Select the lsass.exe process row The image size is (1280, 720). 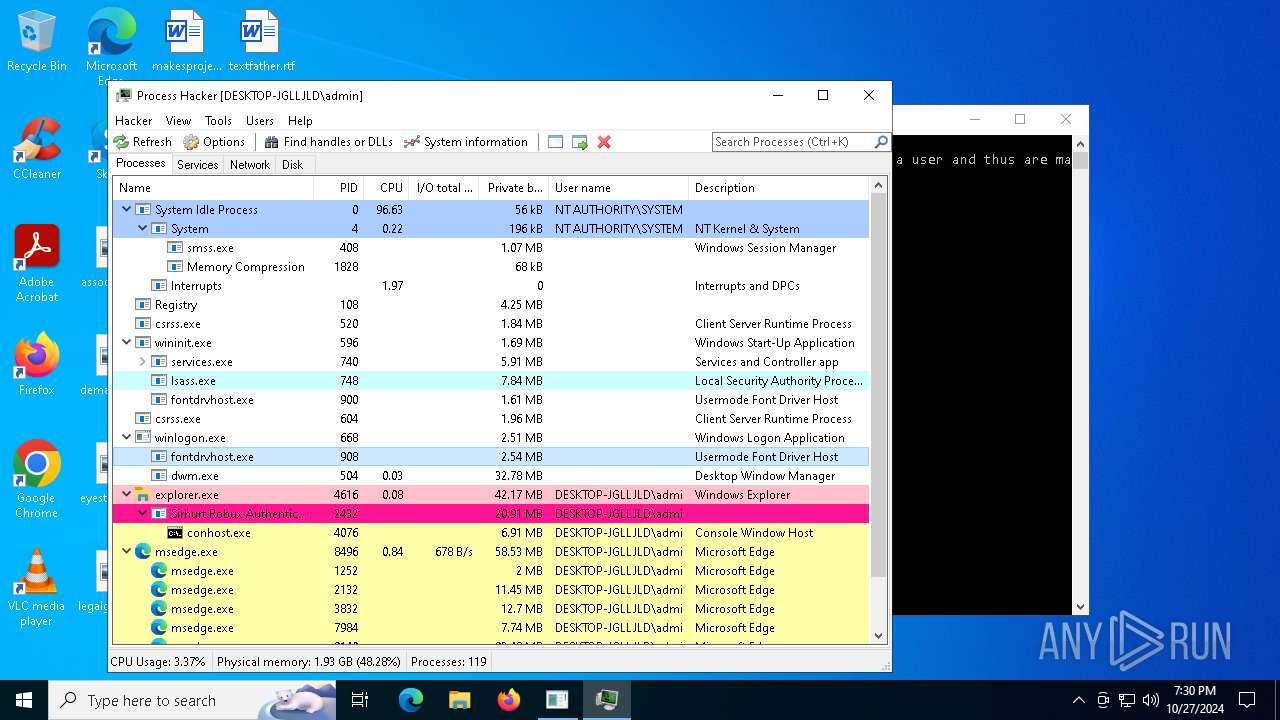[x=491, y=381]
